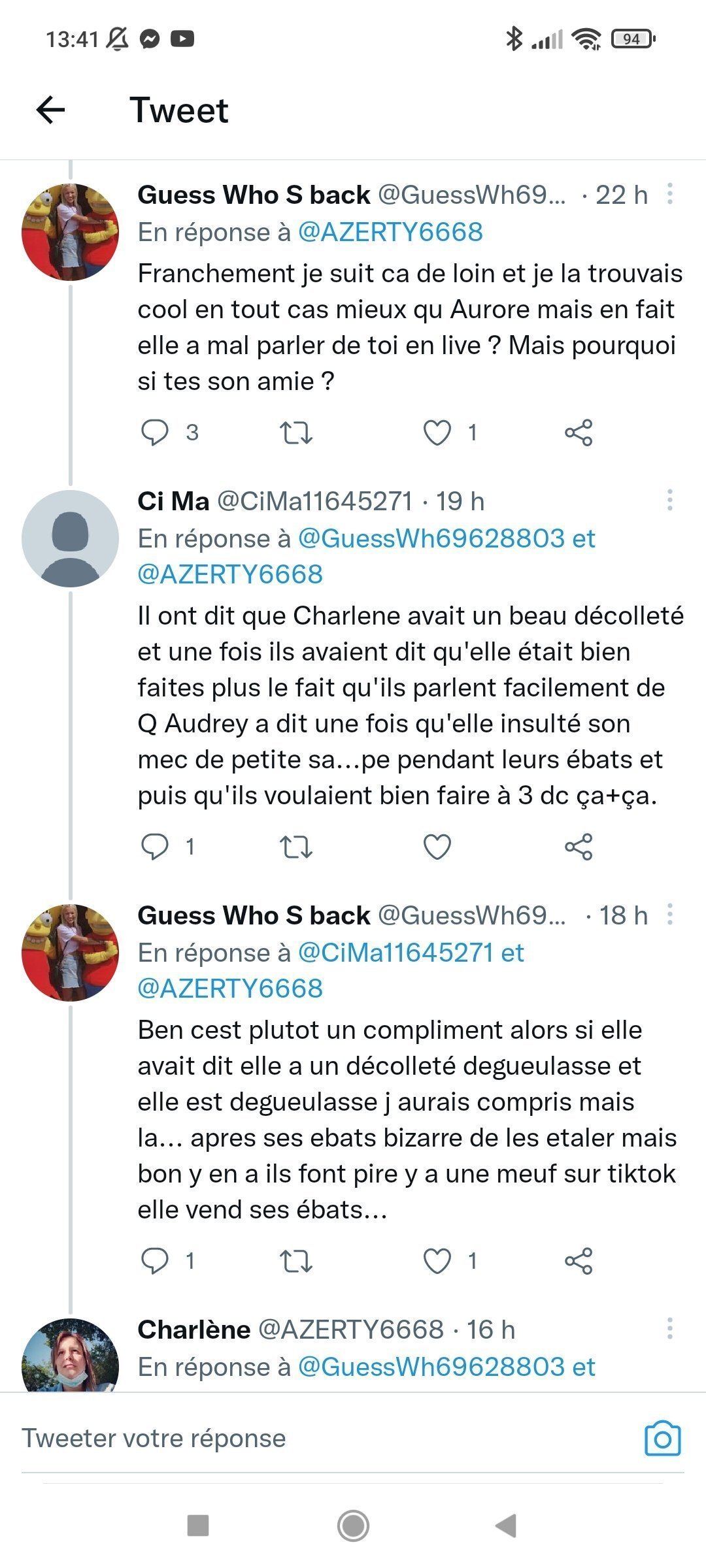Image resolution: width=706 pixels, height=1568 pixels.
Task: Open three-dot menu on Charlène's tweet
Action: [x=670, y=1328]
